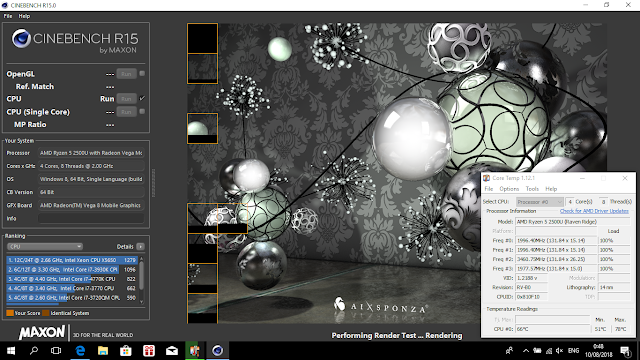Viewport: 640px width, 360px height.
Task: Click the Cinebench R15 sphere logo
Action: point(21,39)
